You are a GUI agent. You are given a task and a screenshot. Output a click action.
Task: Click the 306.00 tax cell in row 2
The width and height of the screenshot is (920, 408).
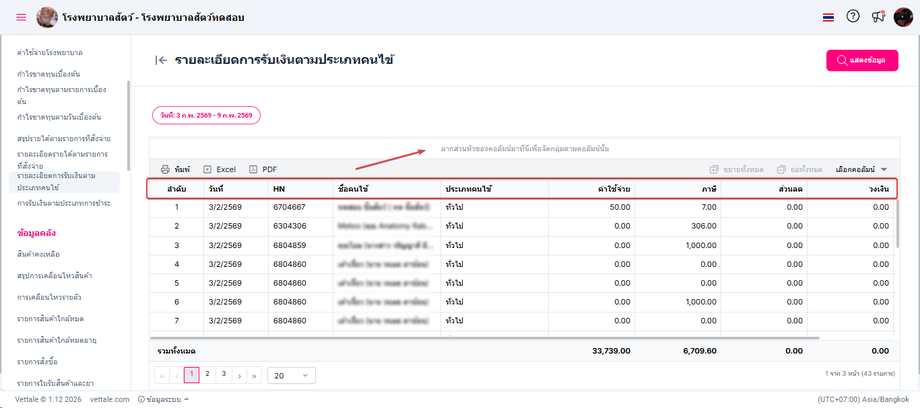coord(678,226)
